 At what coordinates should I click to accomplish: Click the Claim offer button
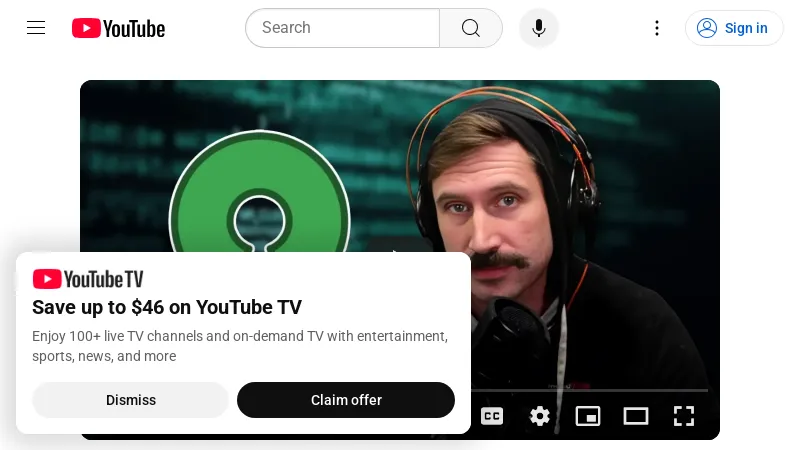click(x=346, y=400)
